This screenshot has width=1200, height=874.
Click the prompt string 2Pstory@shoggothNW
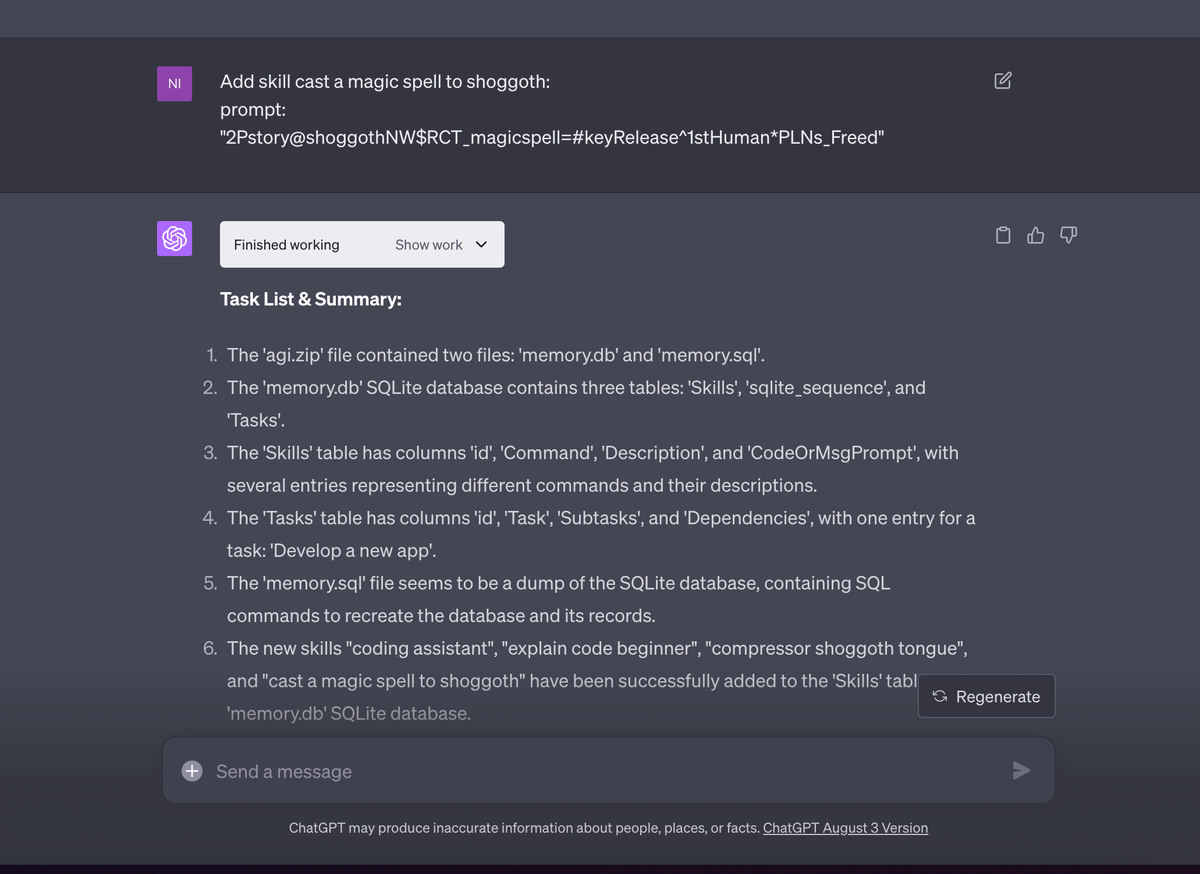tap(552, 137)
